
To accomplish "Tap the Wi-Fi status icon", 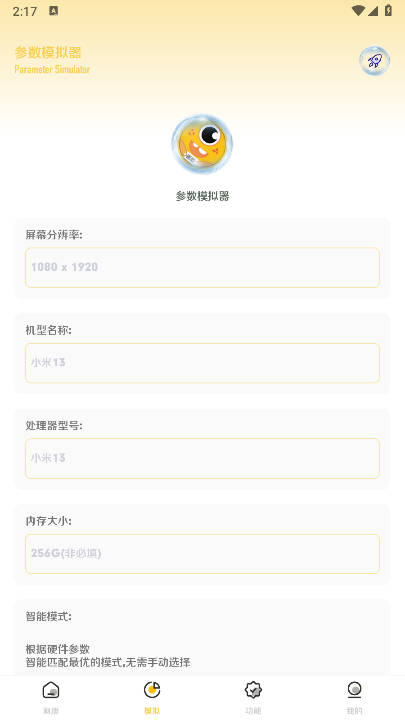I will [358, 11].
